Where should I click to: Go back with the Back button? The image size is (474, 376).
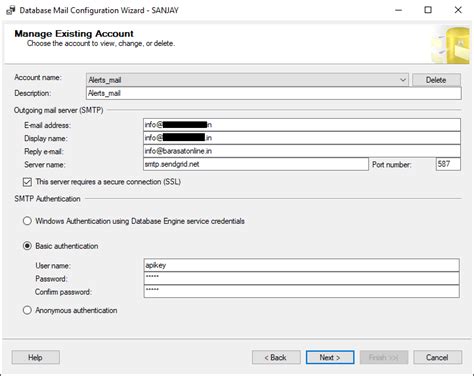276,357
